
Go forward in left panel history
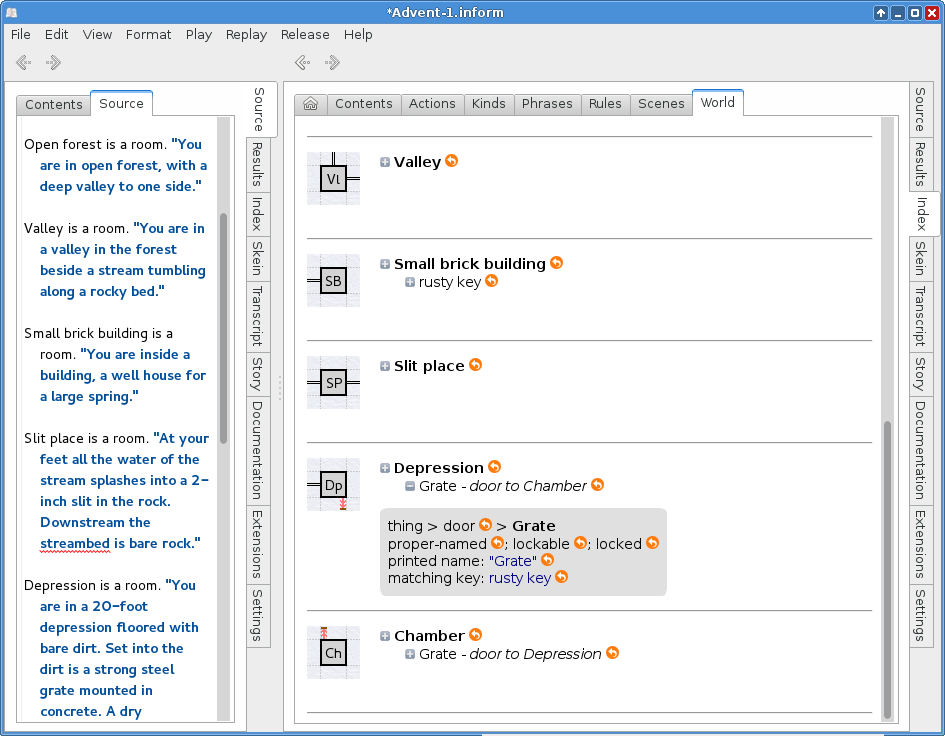coord(53,62)
